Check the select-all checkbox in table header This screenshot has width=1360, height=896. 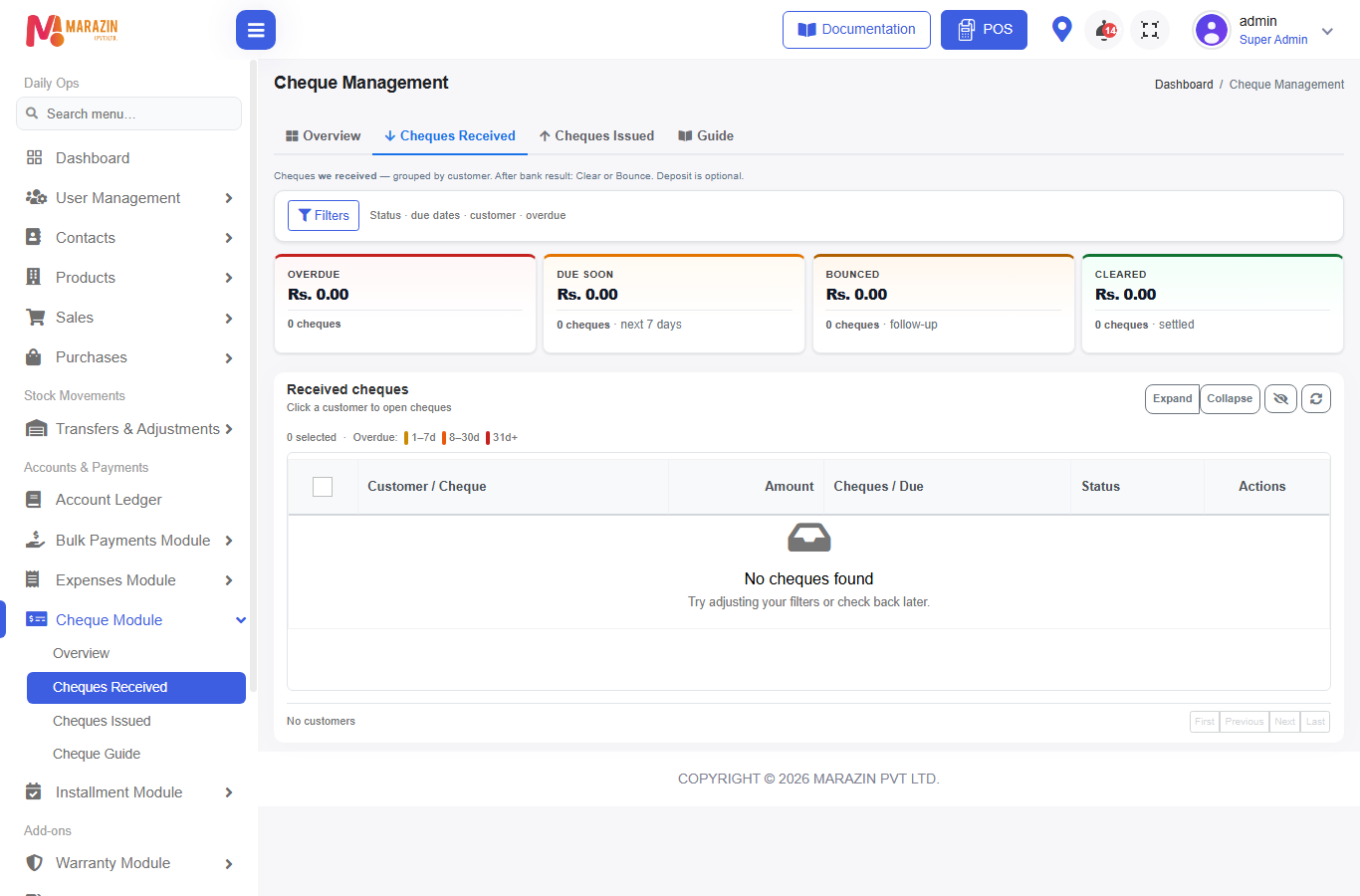pyautogui.click(x=323, y=487)
